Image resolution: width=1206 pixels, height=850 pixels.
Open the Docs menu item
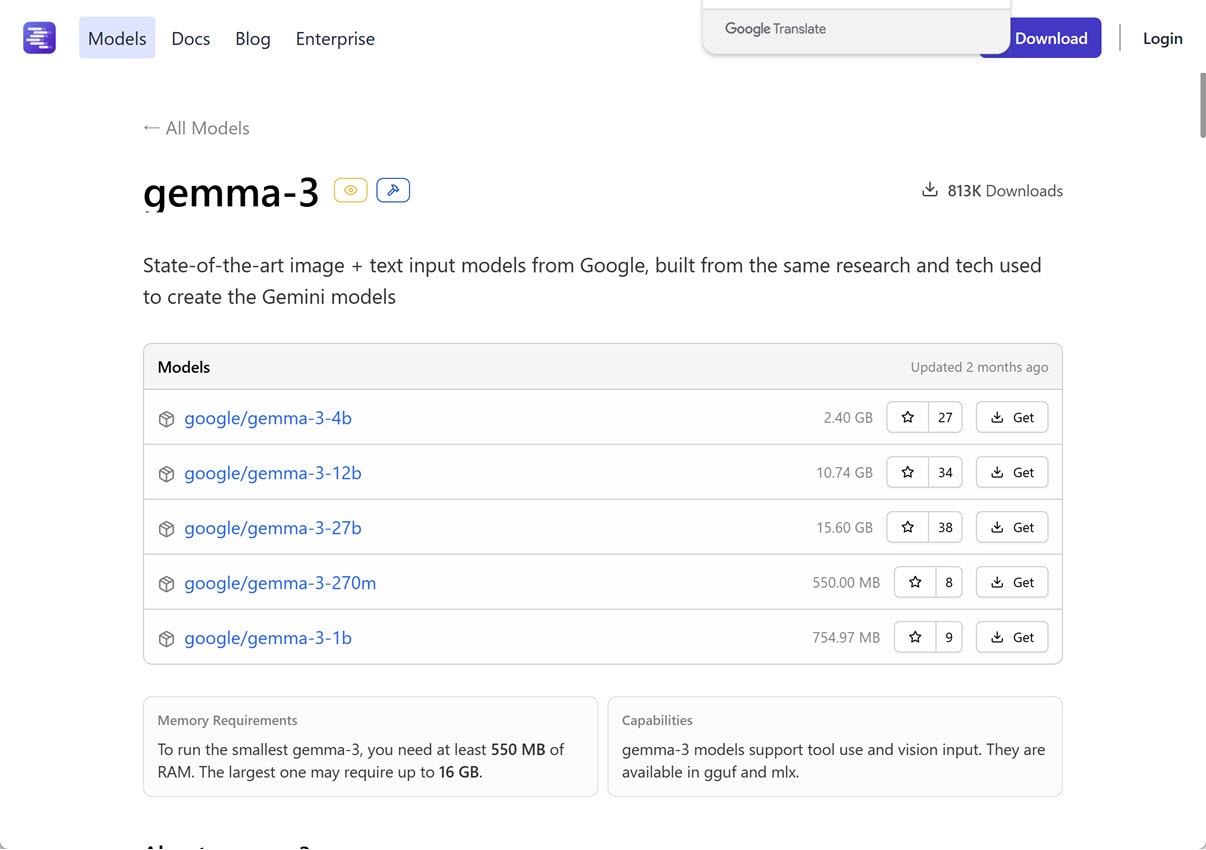(x=190, y=39)
